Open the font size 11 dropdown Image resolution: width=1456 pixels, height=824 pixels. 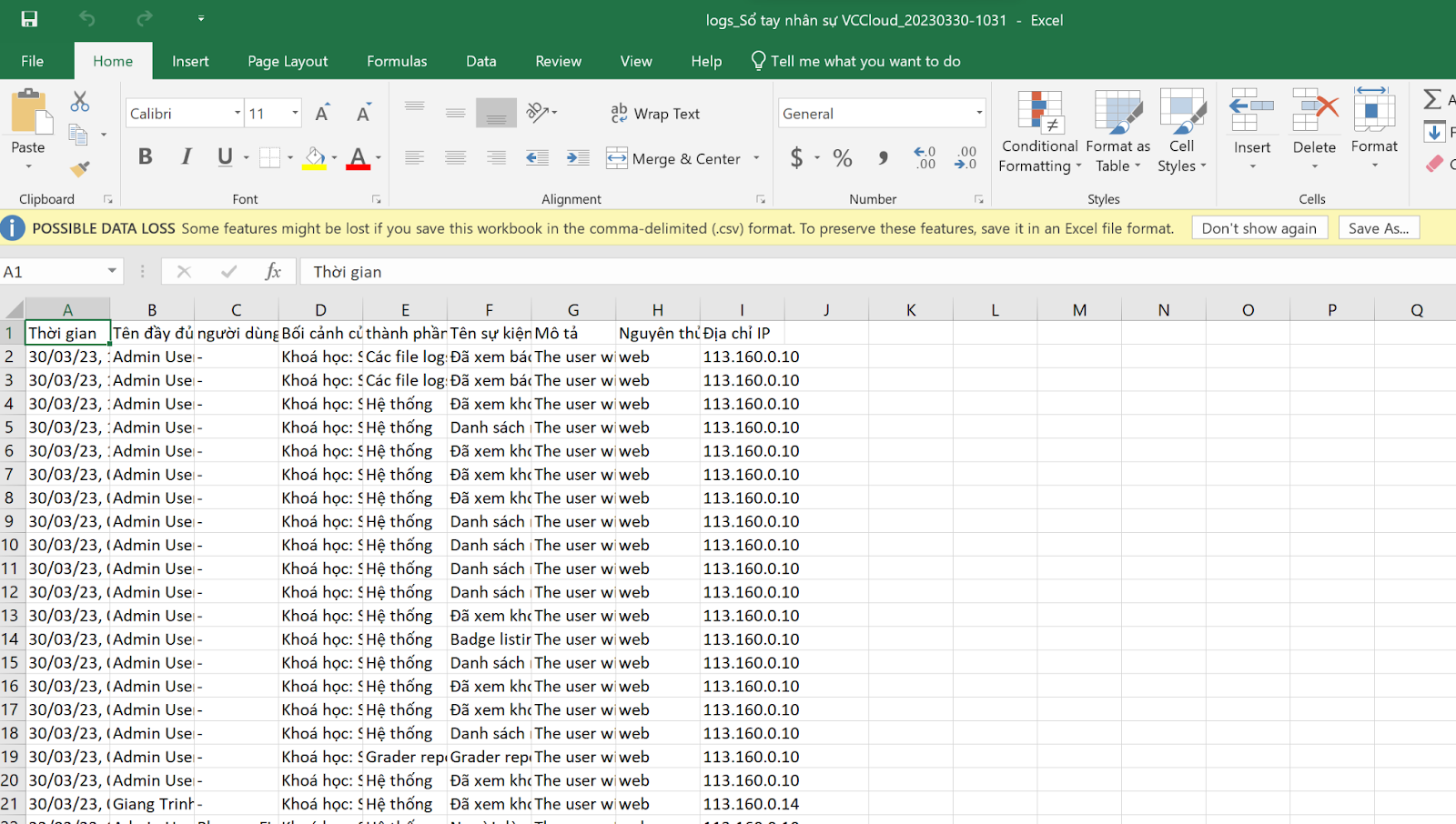[295, 114]
